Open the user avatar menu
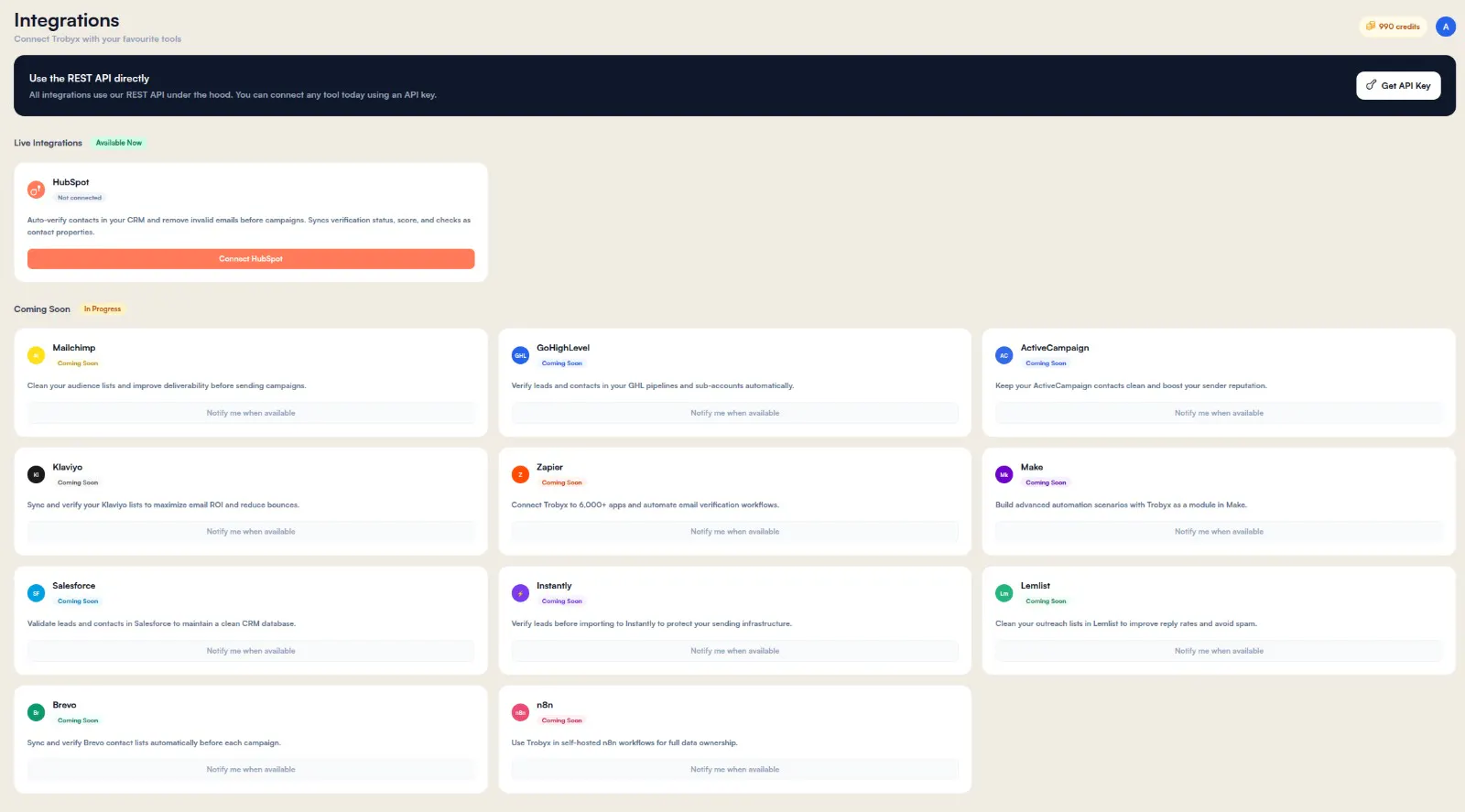Viewport: 1465px width, 812px height. pyautogui.click(x=1446, y=27)
